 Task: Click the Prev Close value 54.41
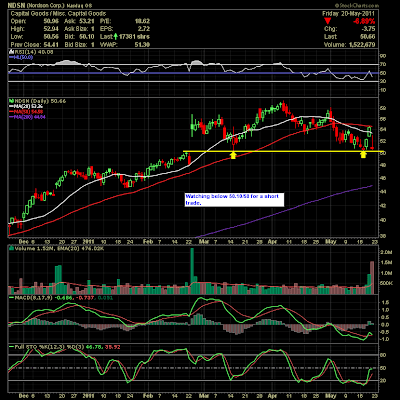point(51,45)
